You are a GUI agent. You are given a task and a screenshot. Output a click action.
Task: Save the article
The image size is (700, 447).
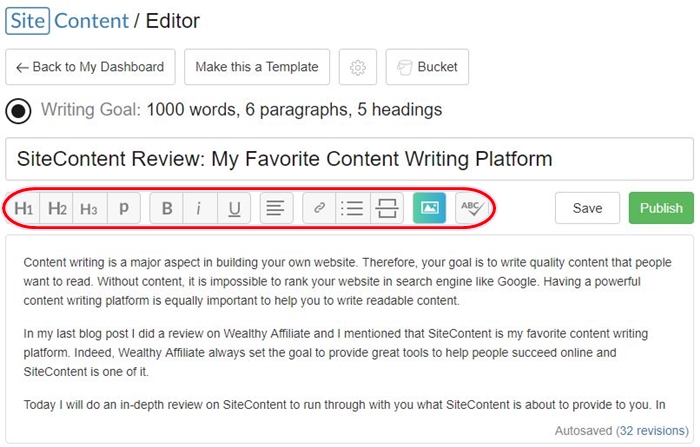[x=588, y=208]
